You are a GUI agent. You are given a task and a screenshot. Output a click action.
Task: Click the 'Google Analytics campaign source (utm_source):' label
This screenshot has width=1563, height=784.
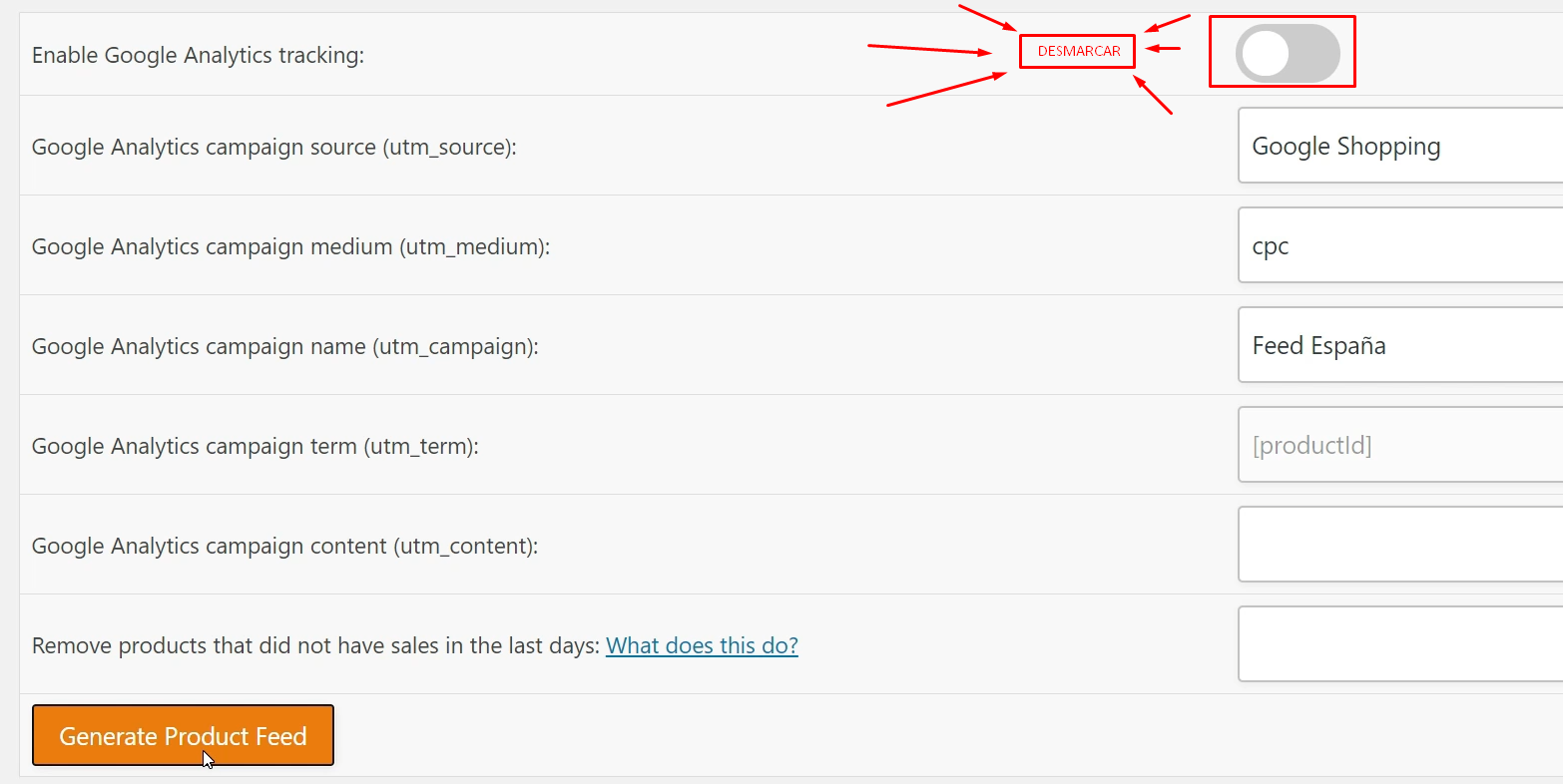click(274, 147)
